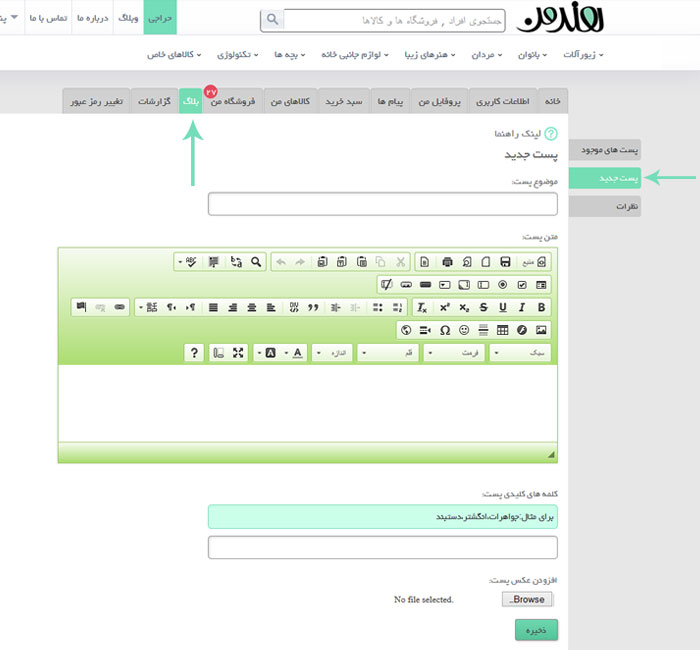
Task: Click the print icon in editor
Action: (x=446, y=262)
